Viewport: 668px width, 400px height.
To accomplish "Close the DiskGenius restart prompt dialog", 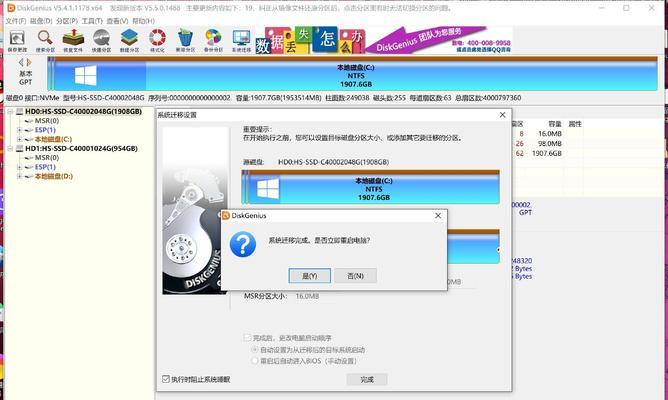I will 438,216.
